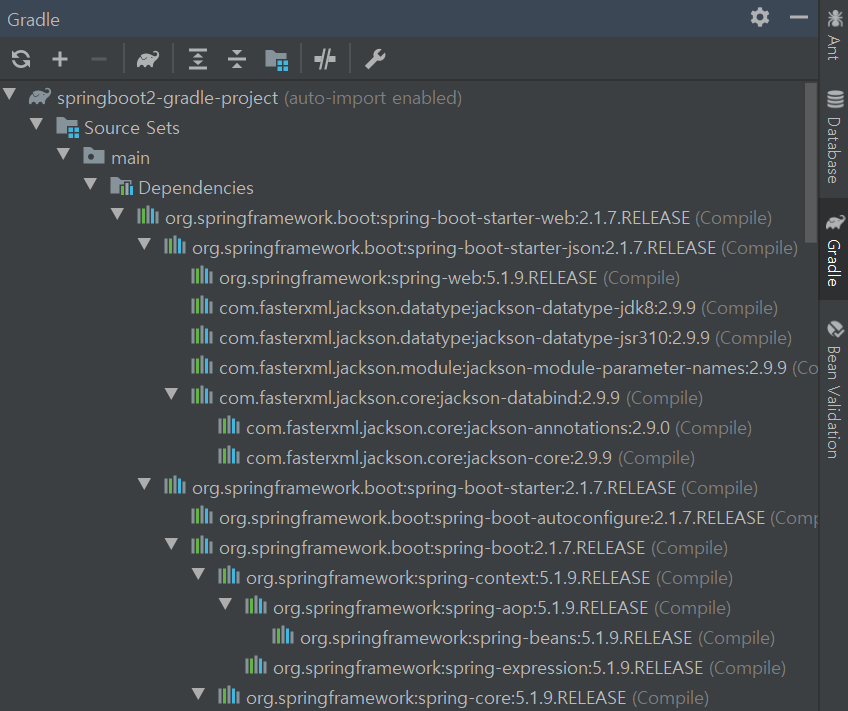The width and height of the screenshot is (848, 711).
Task: Execute Gradle task with the elephant icon
Action: click(148, 59)
